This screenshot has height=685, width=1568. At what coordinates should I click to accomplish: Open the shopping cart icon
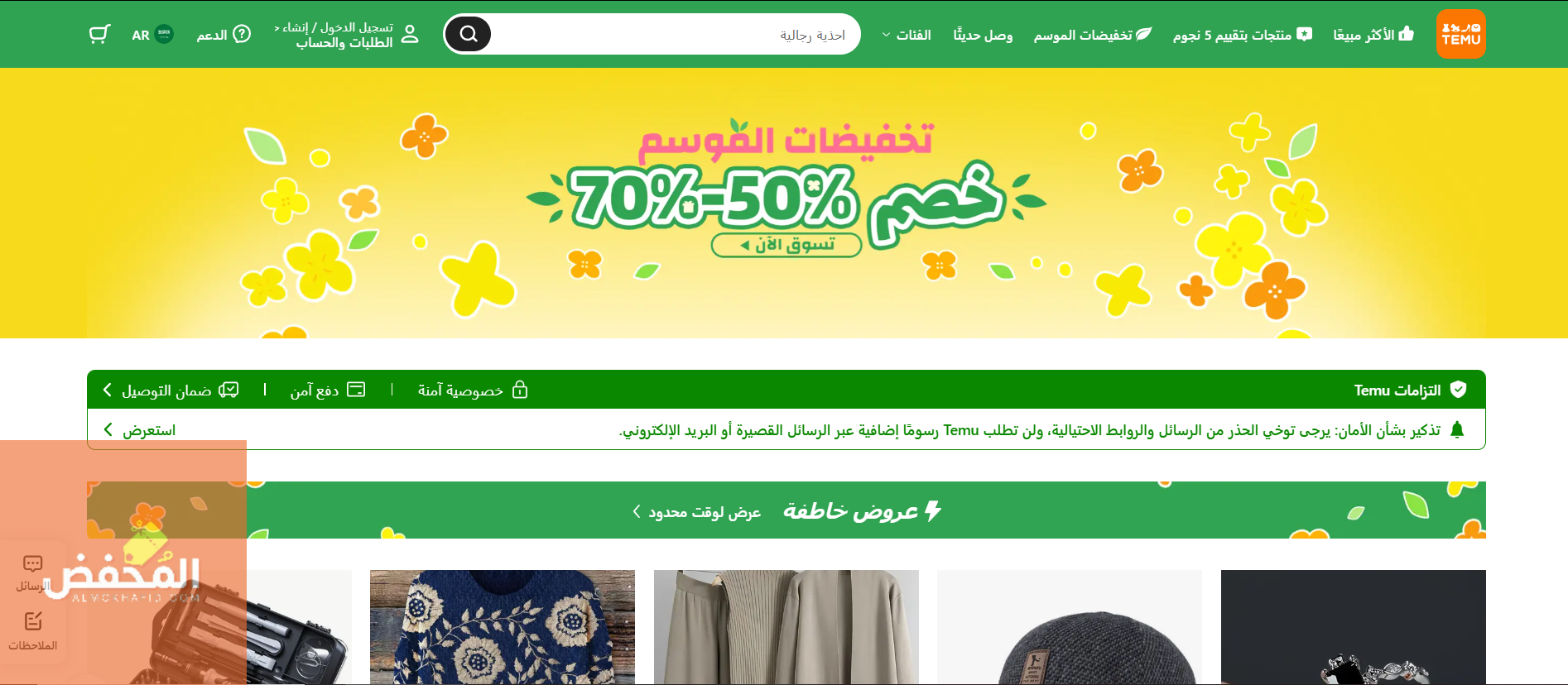click(100, 34)
